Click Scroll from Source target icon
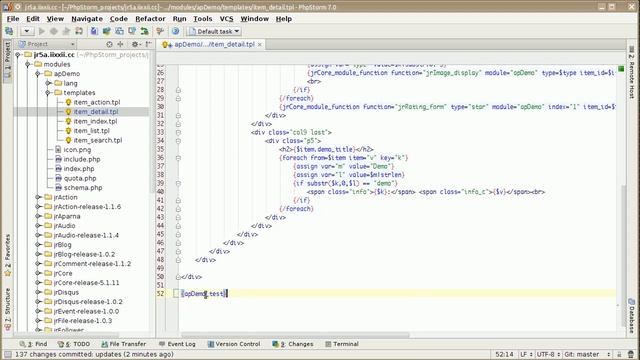Viewport: 640px width, 360px height. click(109, 44)
